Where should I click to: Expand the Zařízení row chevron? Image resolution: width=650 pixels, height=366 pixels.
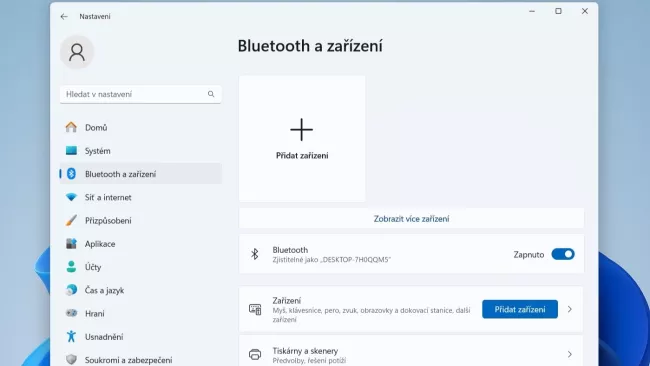click(x=570, y=309)
